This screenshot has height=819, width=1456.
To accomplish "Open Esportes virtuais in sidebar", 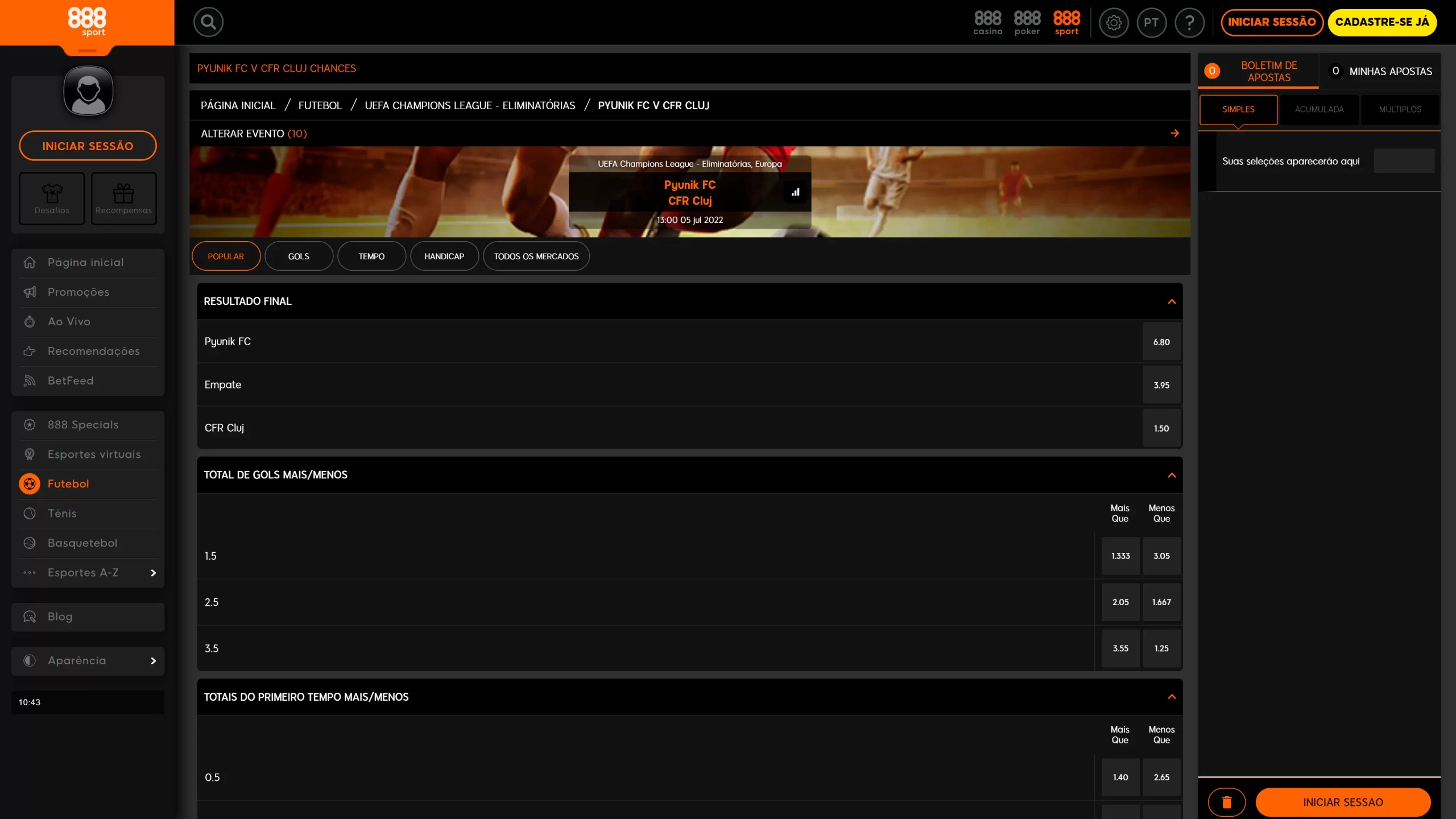I will pos(88,454).
